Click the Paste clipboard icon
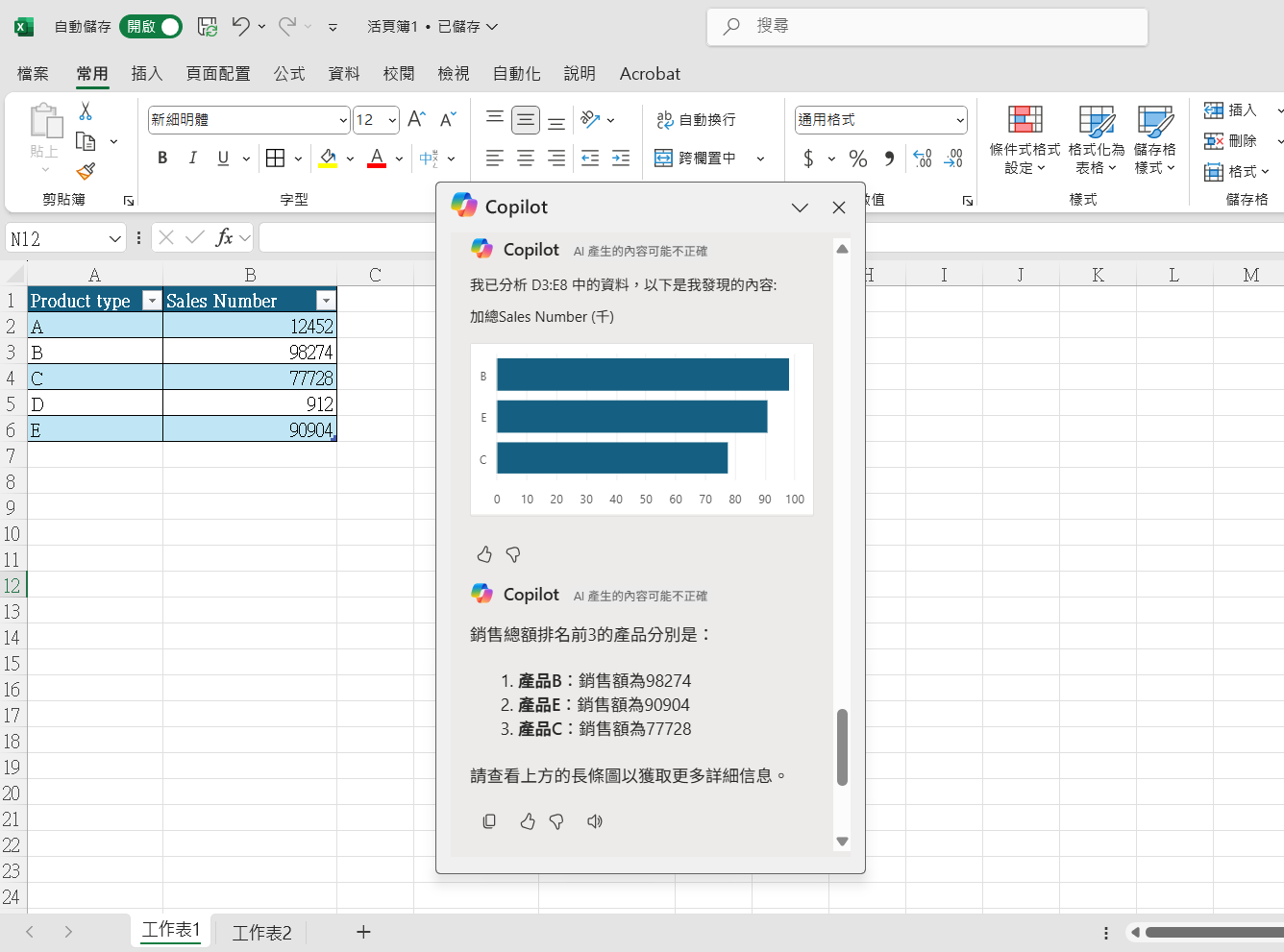This screenshot has height=952, width=1284. pos(45,121)
